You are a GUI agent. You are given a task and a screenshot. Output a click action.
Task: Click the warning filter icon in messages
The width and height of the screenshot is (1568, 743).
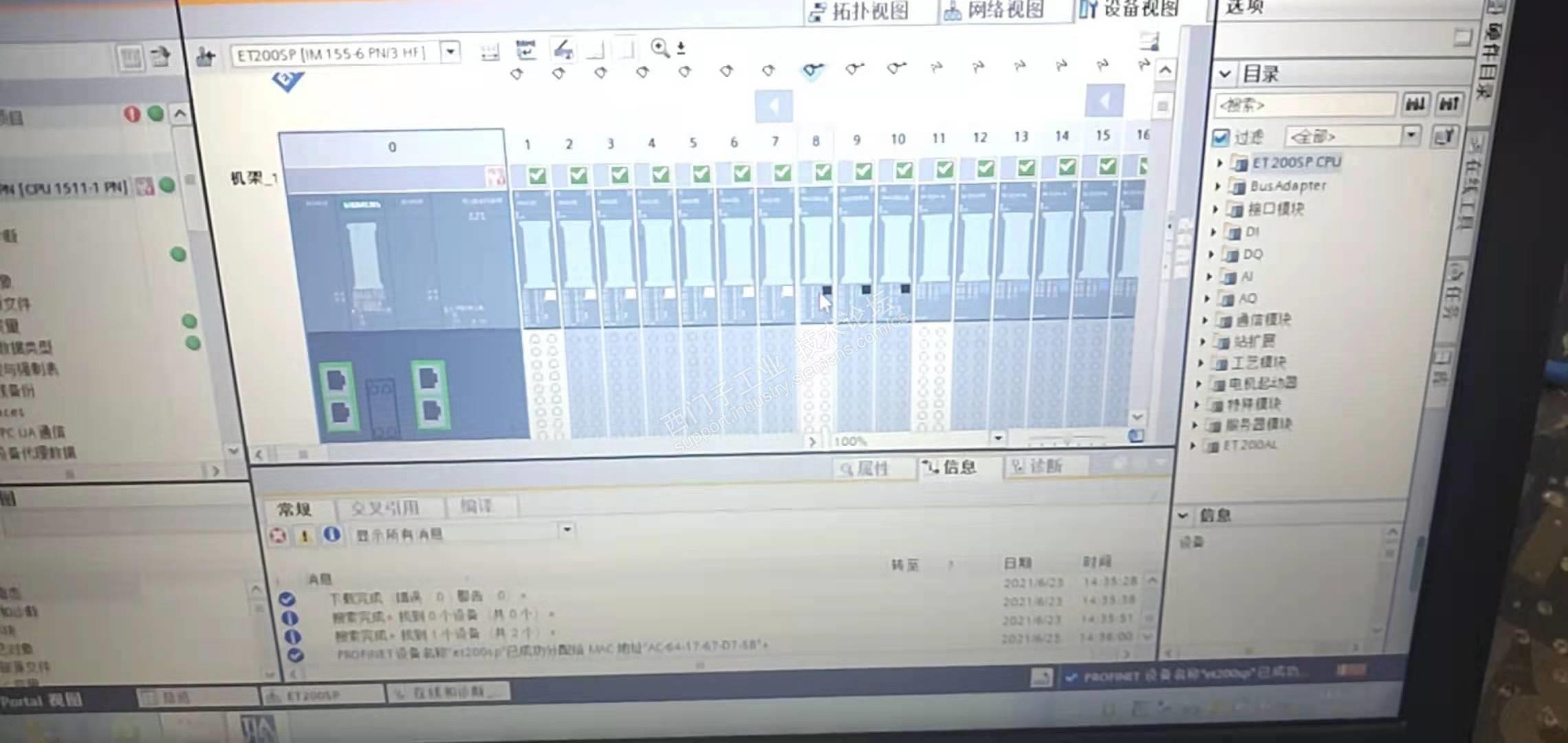(x=304, y=535)
